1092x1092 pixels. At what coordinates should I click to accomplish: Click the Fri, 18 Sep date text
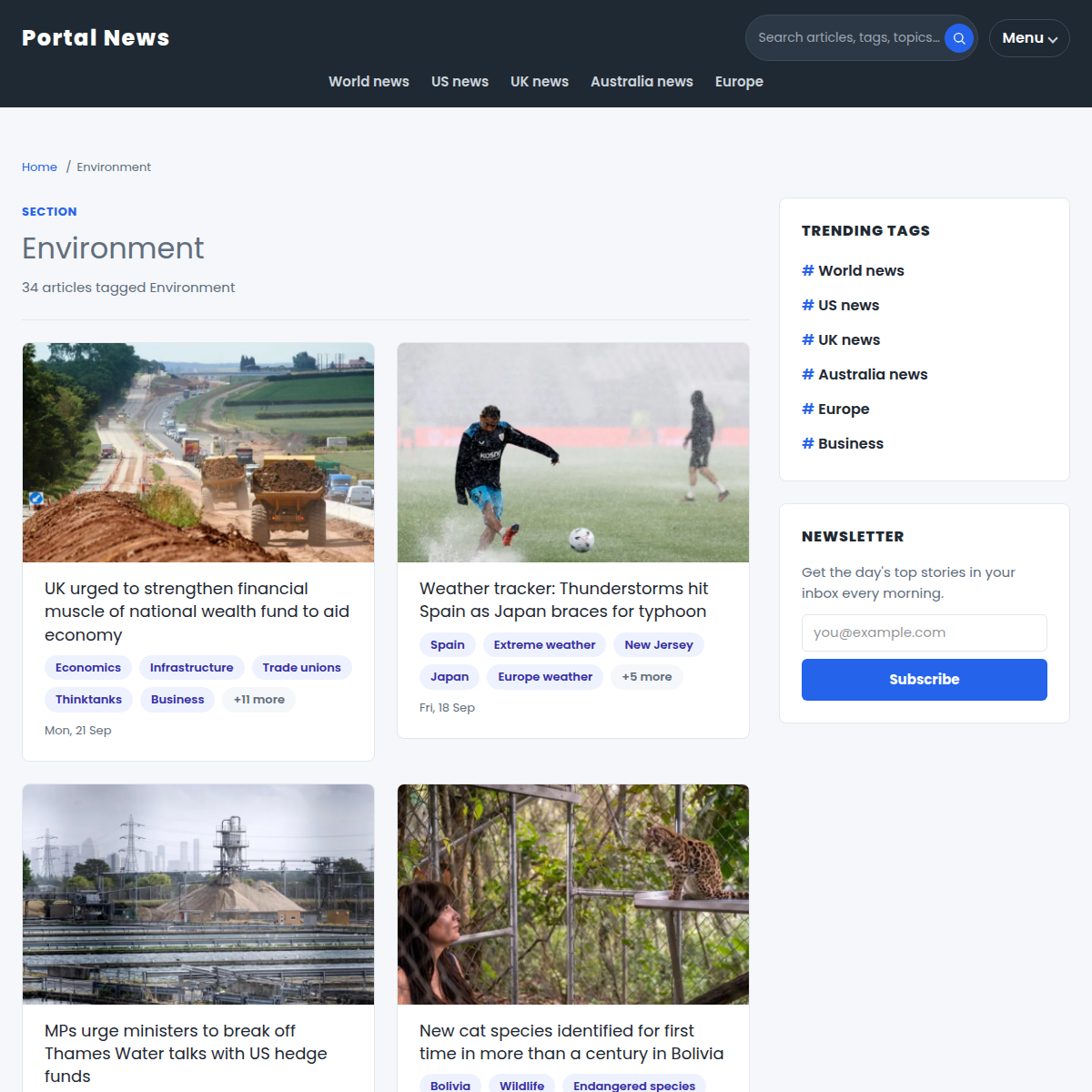click(447, 708)
